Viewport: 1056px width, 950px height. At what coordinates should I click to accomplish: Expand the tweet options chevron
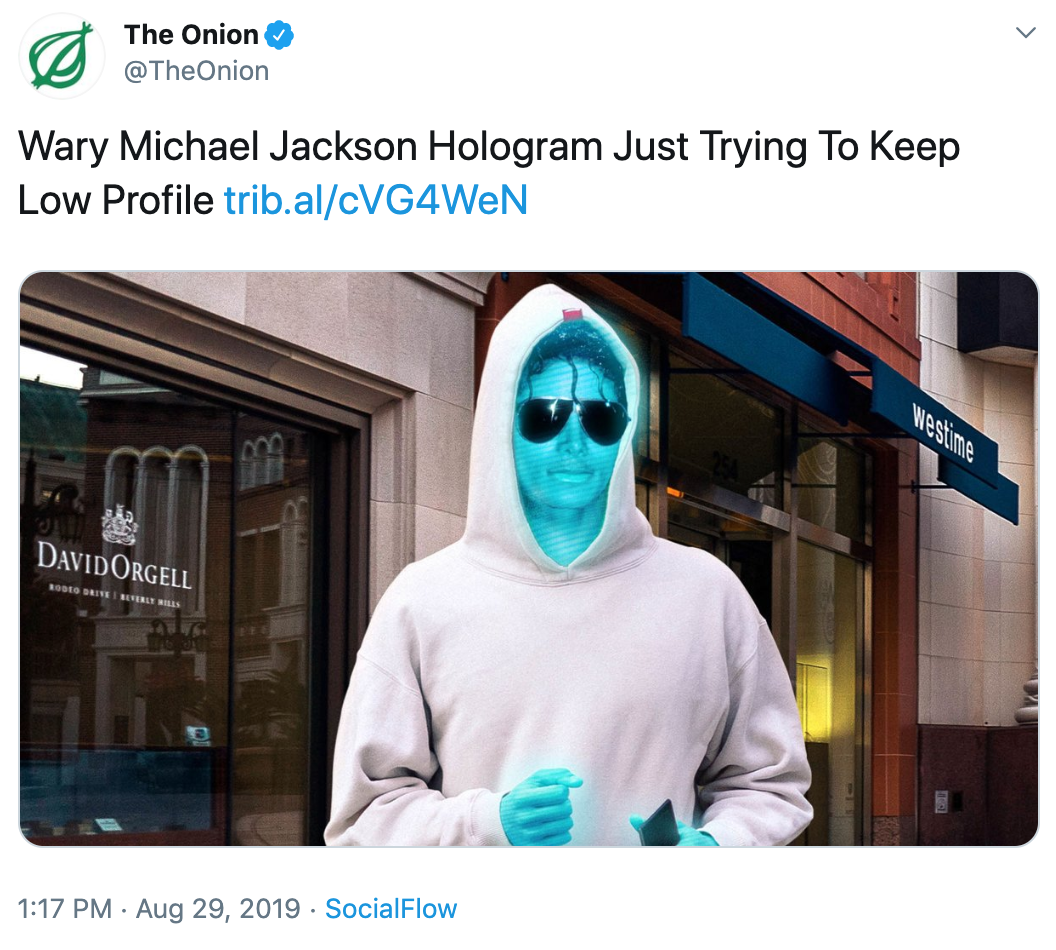[1025, 32]
